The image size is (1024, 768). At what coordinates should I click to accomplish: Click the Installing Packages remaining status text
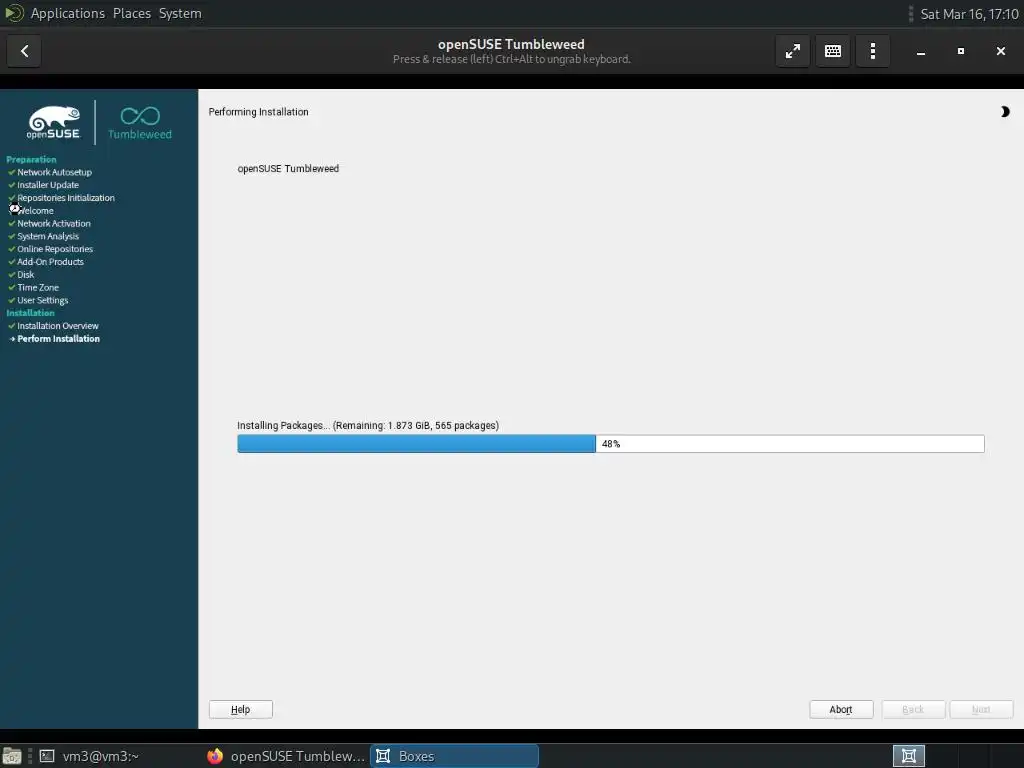(368, 425)
